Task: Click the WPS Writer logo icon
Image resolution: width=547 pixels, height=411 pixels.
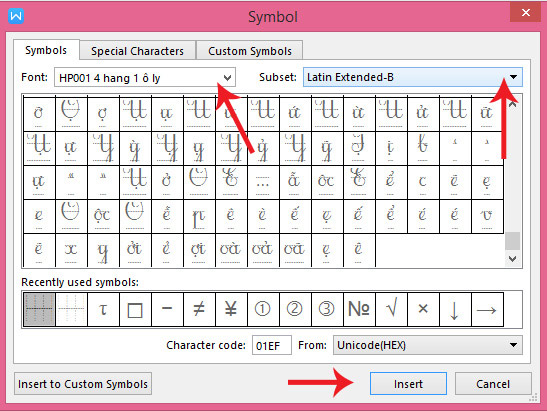Action: [16, 16]
